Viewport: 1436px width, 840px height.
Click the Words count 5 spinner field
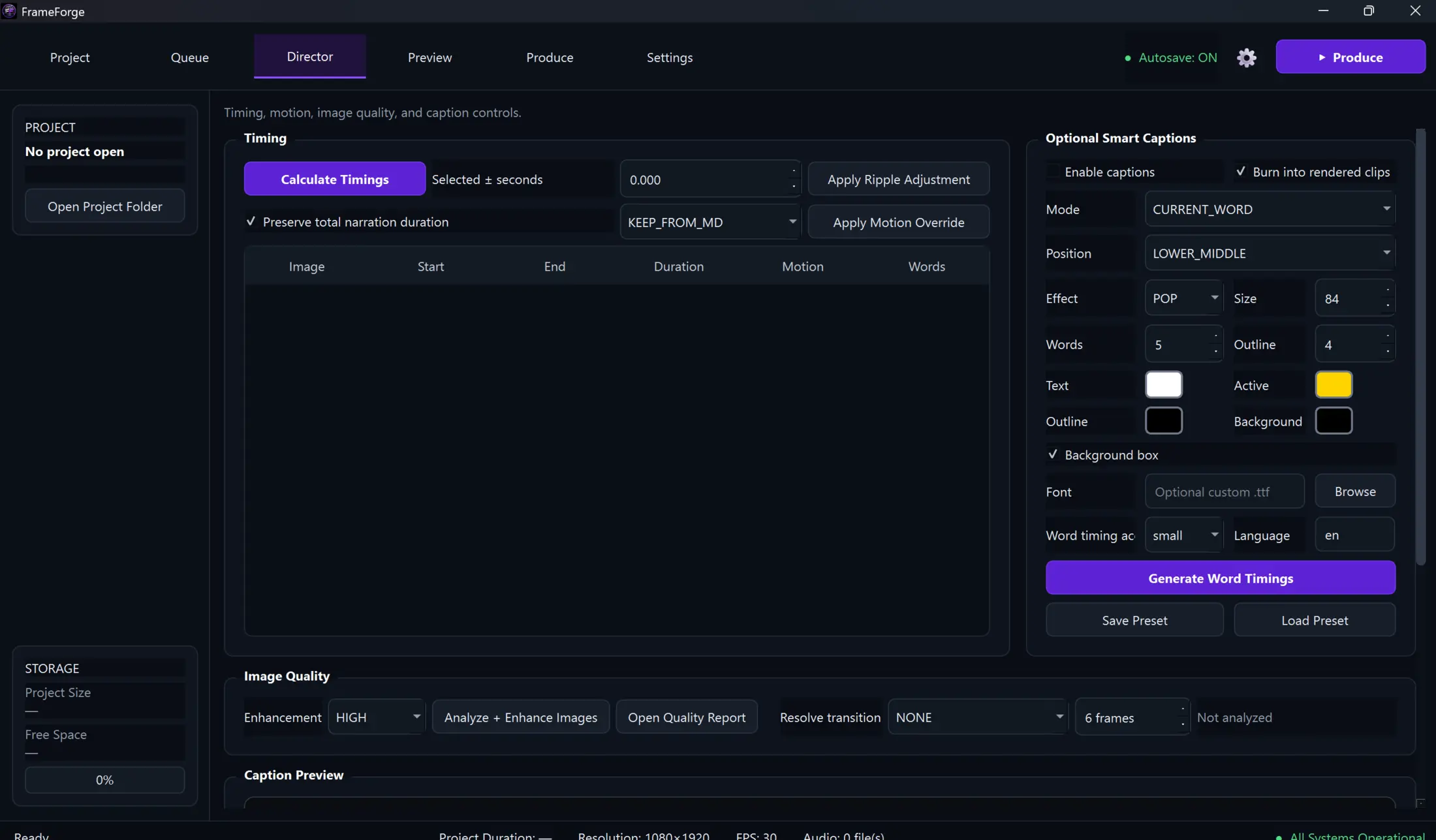(x=1183, y=344)
